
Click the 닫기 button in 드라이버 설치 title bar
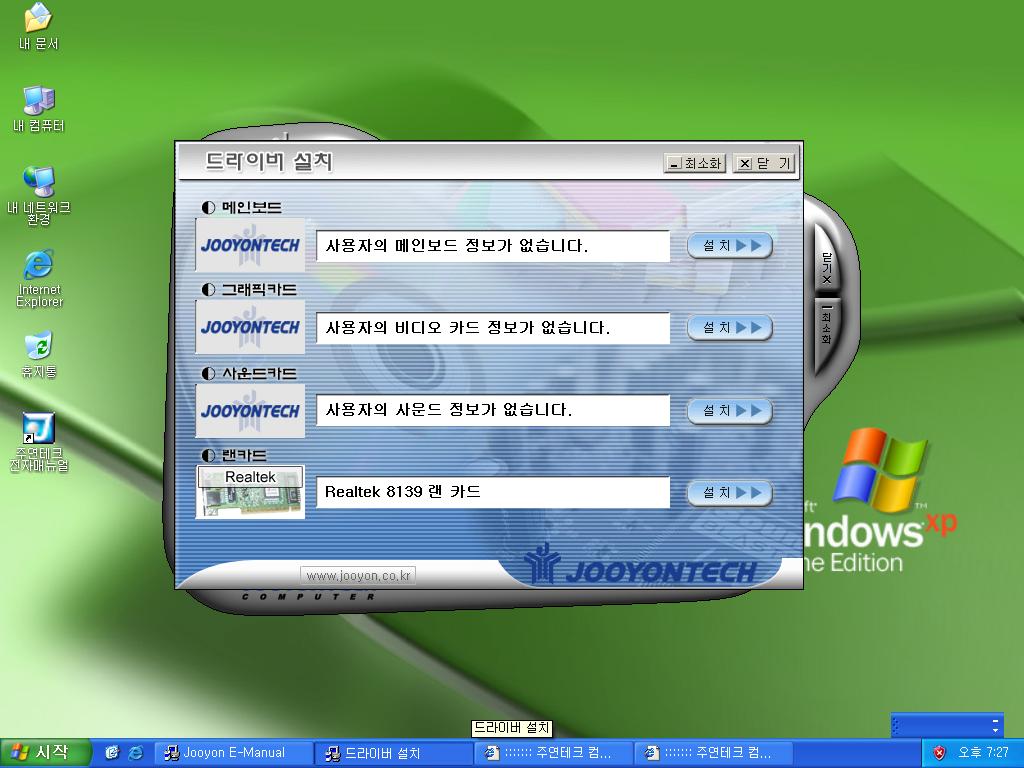tap(764, 163)
